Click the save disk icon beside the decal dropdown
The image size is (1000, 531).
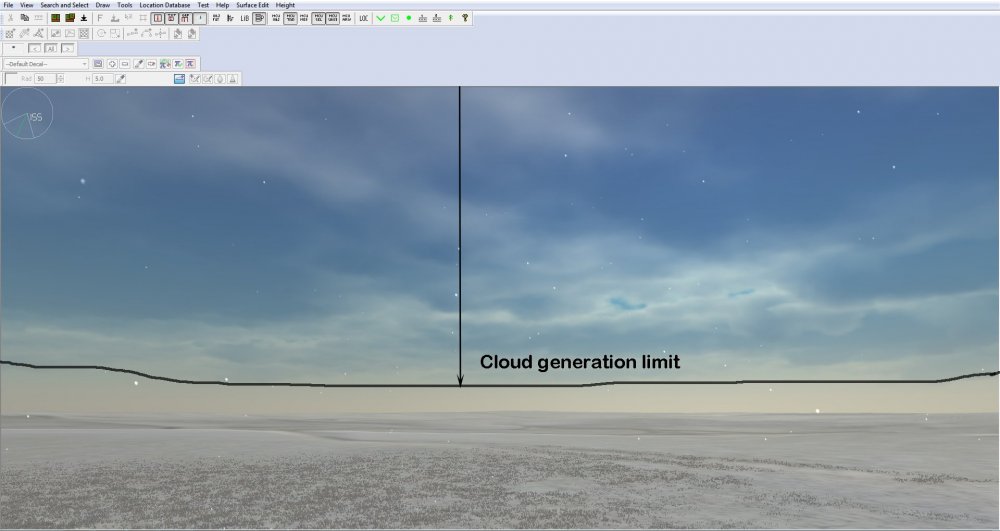tap(98, 64)
